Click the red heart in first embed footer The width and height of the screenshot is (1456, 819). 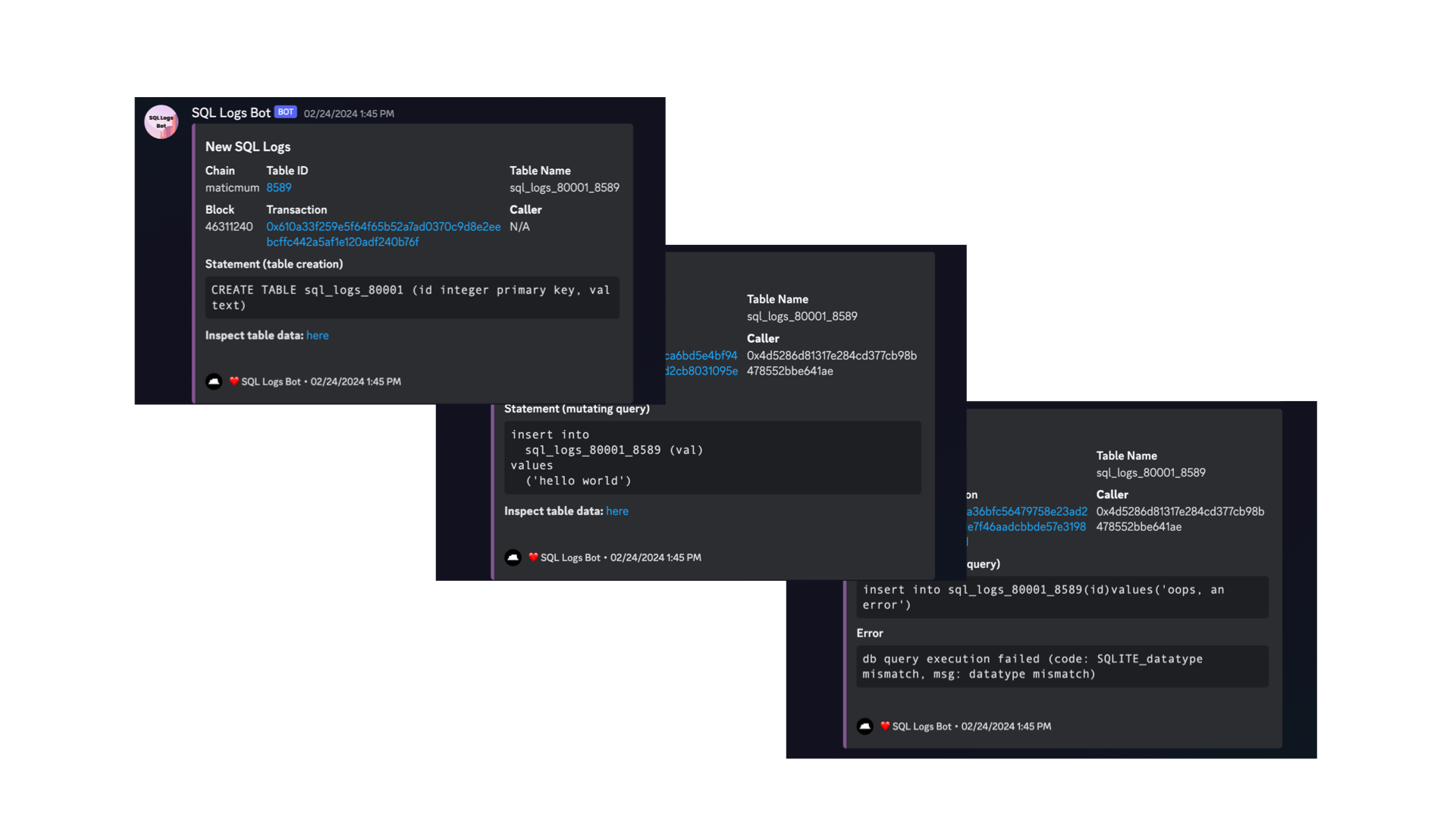point(234,381)
